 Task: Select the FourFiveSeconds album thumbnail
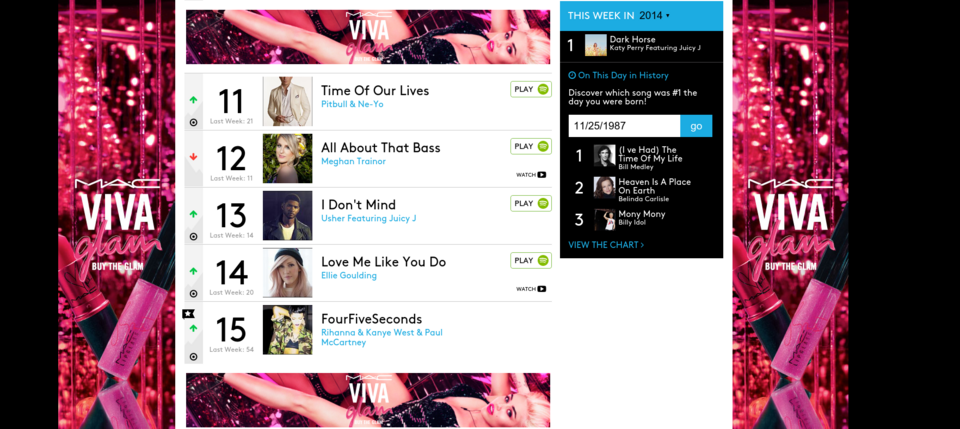[287, 330]
